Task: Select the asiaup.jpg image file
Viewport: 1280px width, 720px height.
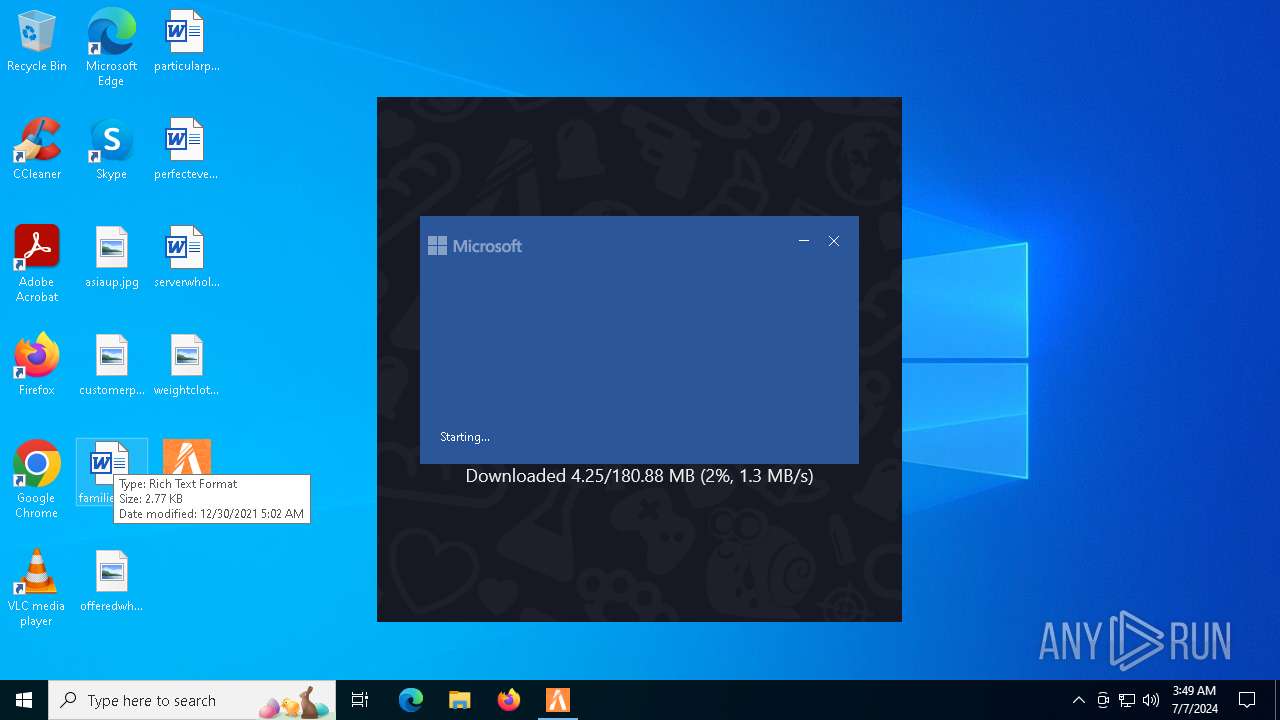Action: 111,257
